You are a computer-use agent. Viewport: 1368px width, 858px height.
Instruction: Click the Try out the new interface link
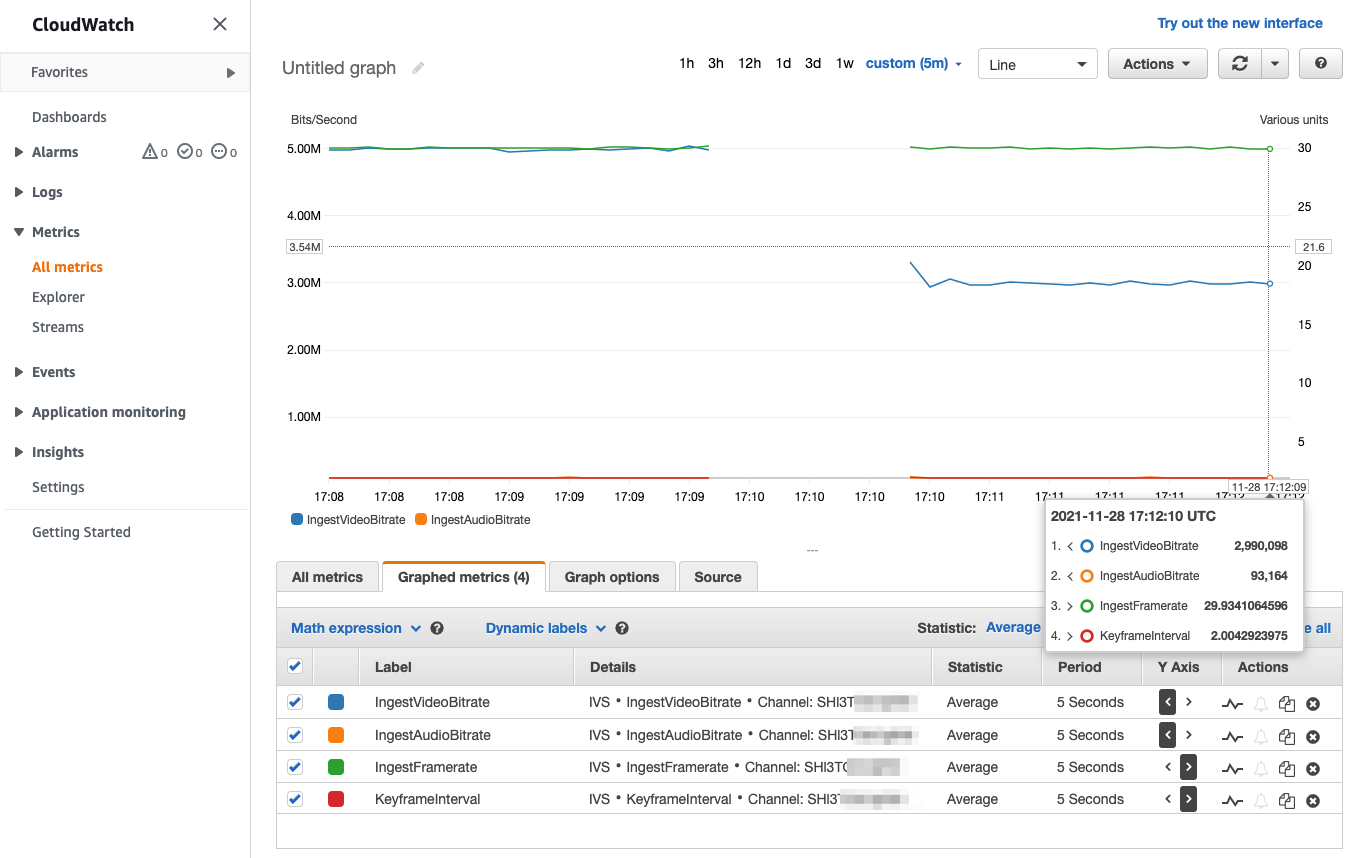pos(1240,23)
